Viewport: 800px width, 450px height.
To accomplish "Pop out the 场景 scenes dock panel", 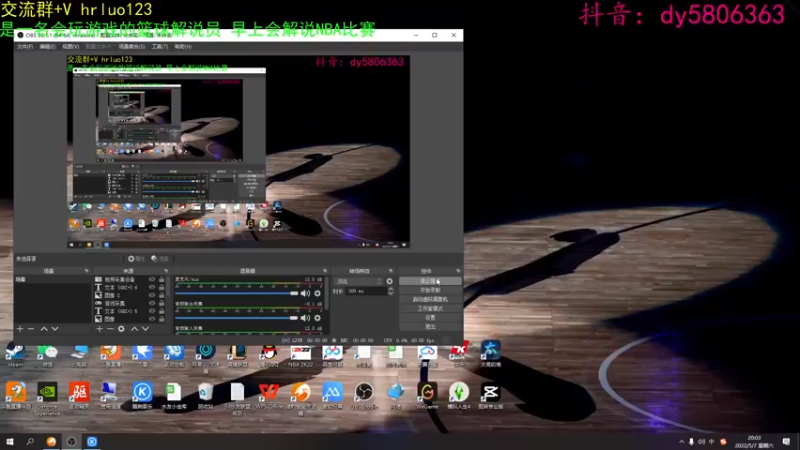I will 86,271.
